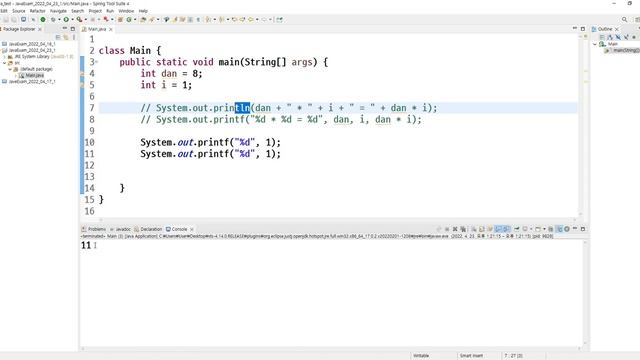The height and width of the screenshot is (360, 640).
Task: Switch to the Declaration tab
Action: (x=148, y=229)
